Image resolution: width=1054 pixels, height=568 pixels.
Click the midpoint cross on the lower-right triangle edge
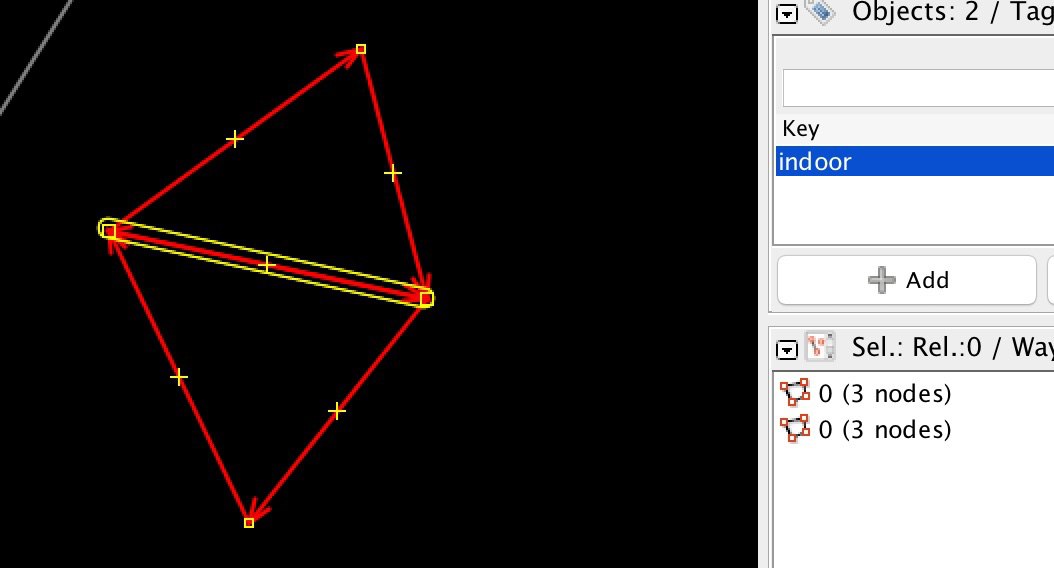pos(337,411)
